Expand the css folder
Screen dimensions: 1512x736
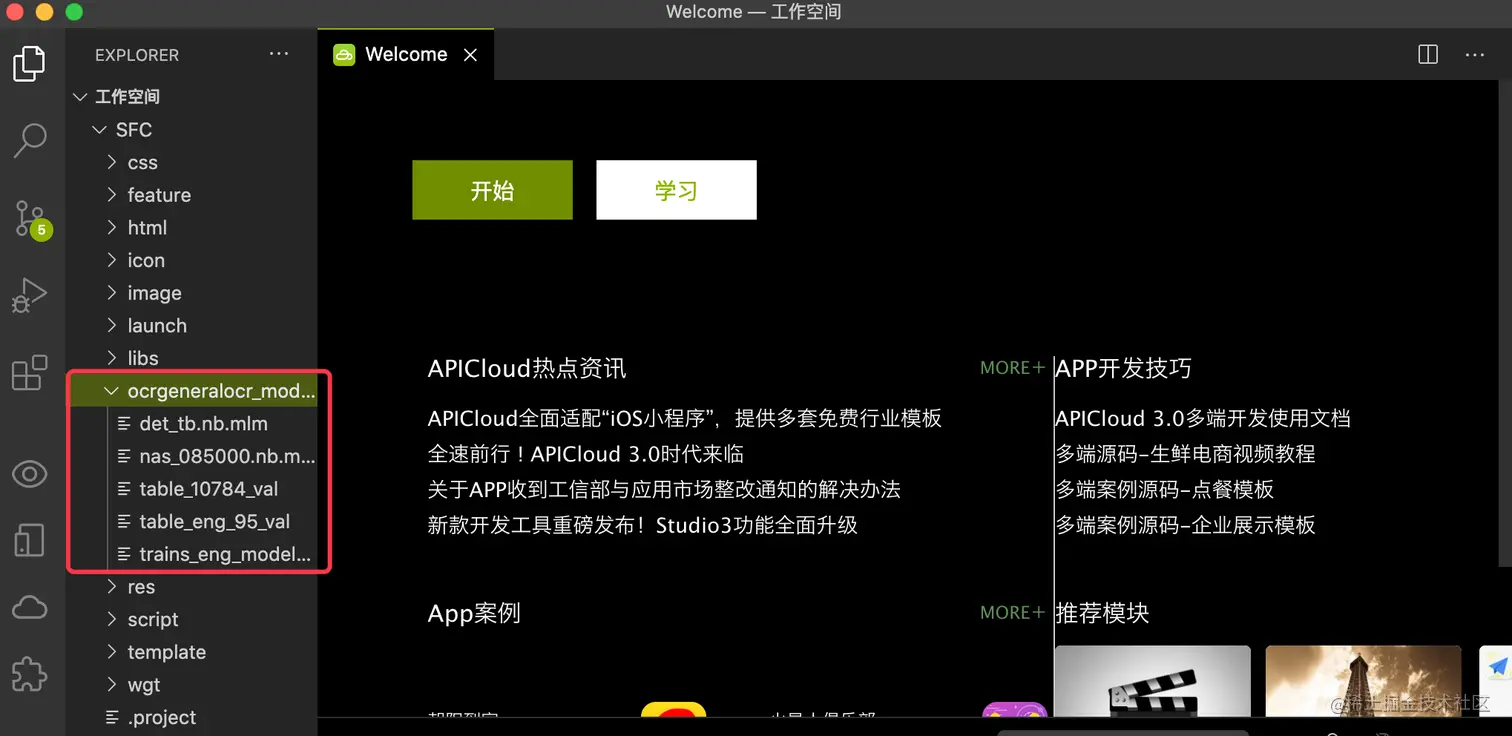(192, 163)
